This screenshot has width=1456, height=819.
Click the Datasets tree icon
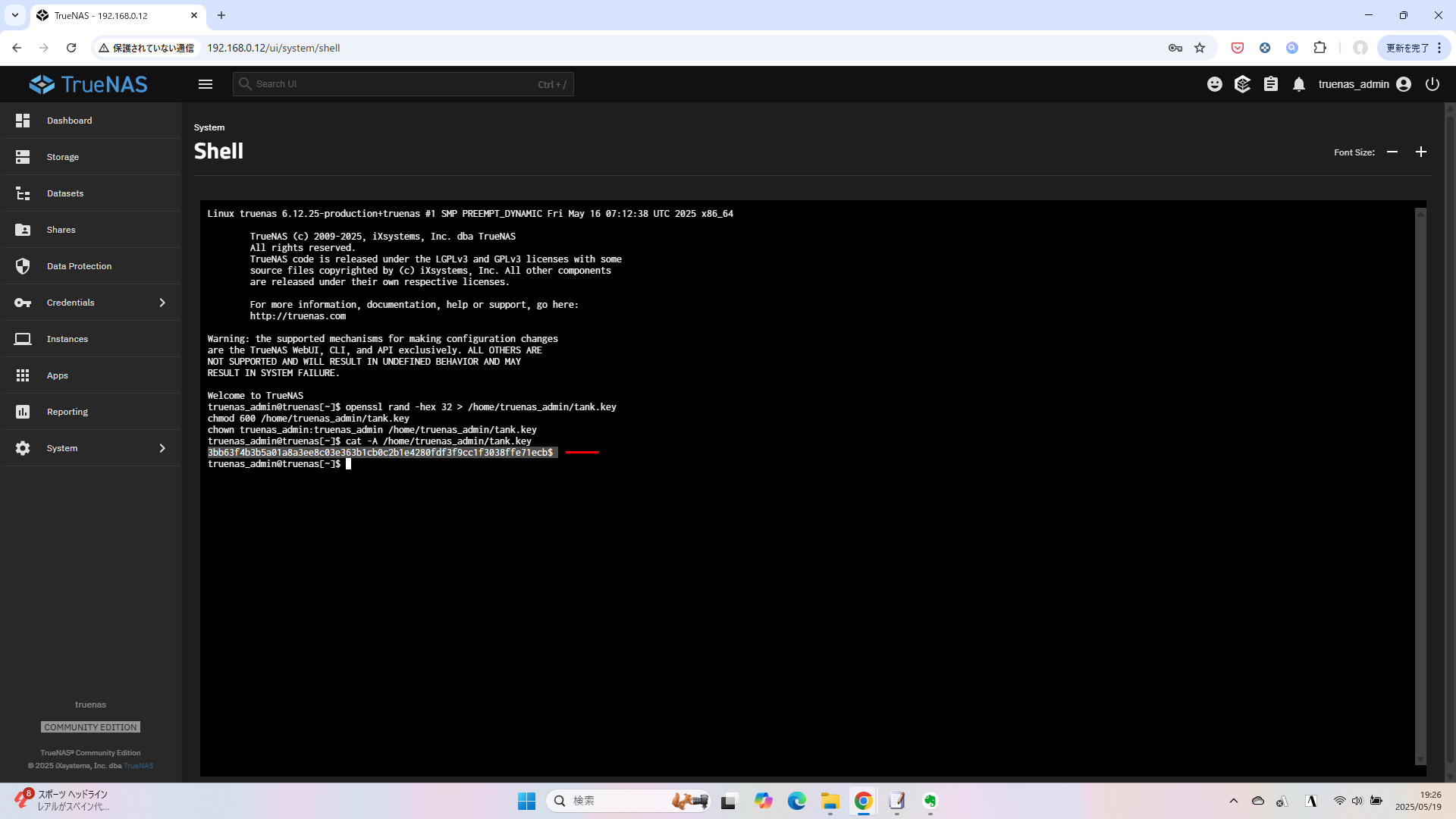coord(23,193)
